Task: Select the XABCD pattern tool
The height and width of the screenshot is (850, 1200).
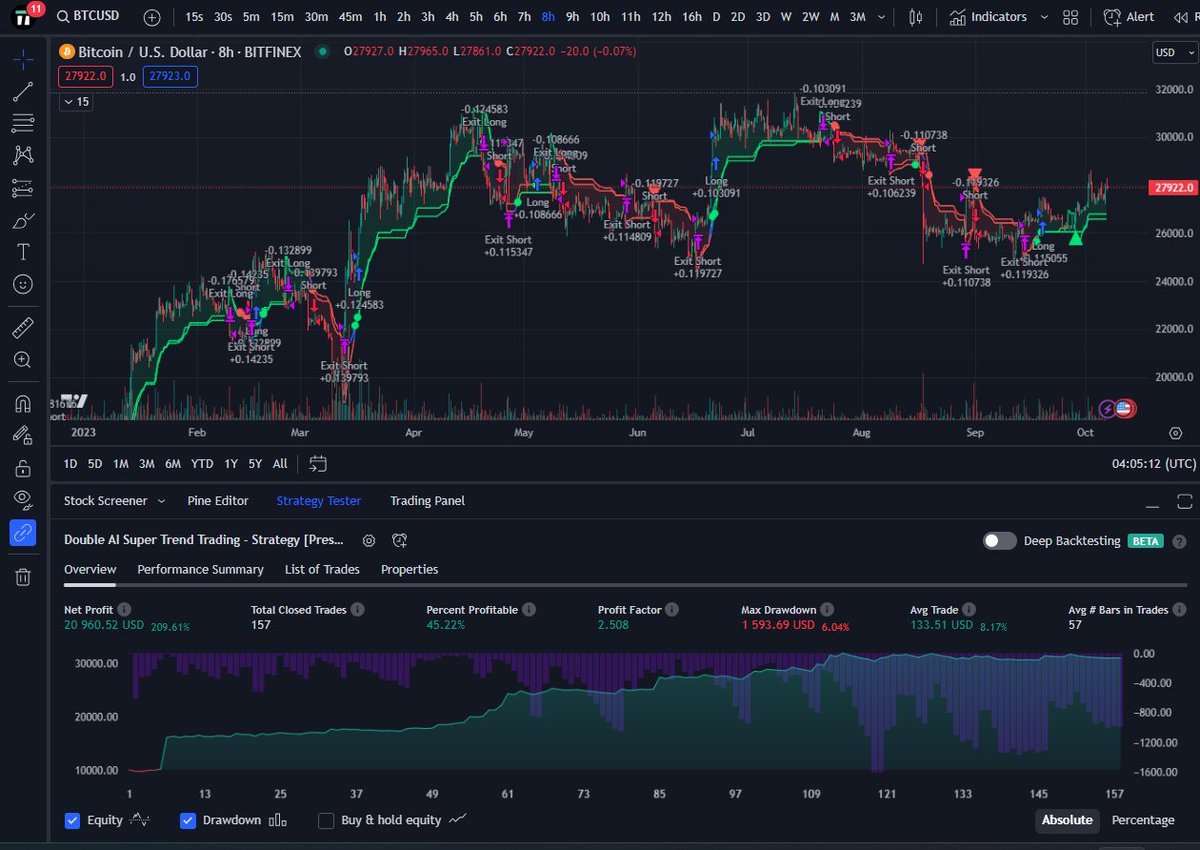Action: (23, 155)
